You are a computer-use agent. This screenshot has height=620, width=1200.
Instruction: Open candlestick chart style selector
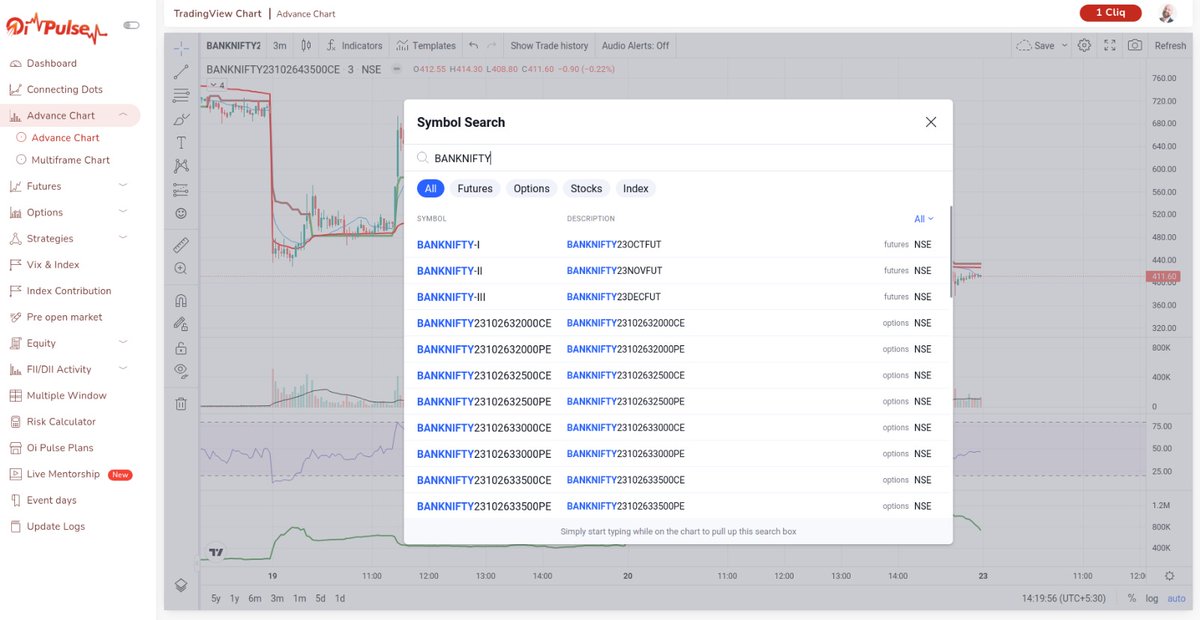306,46
